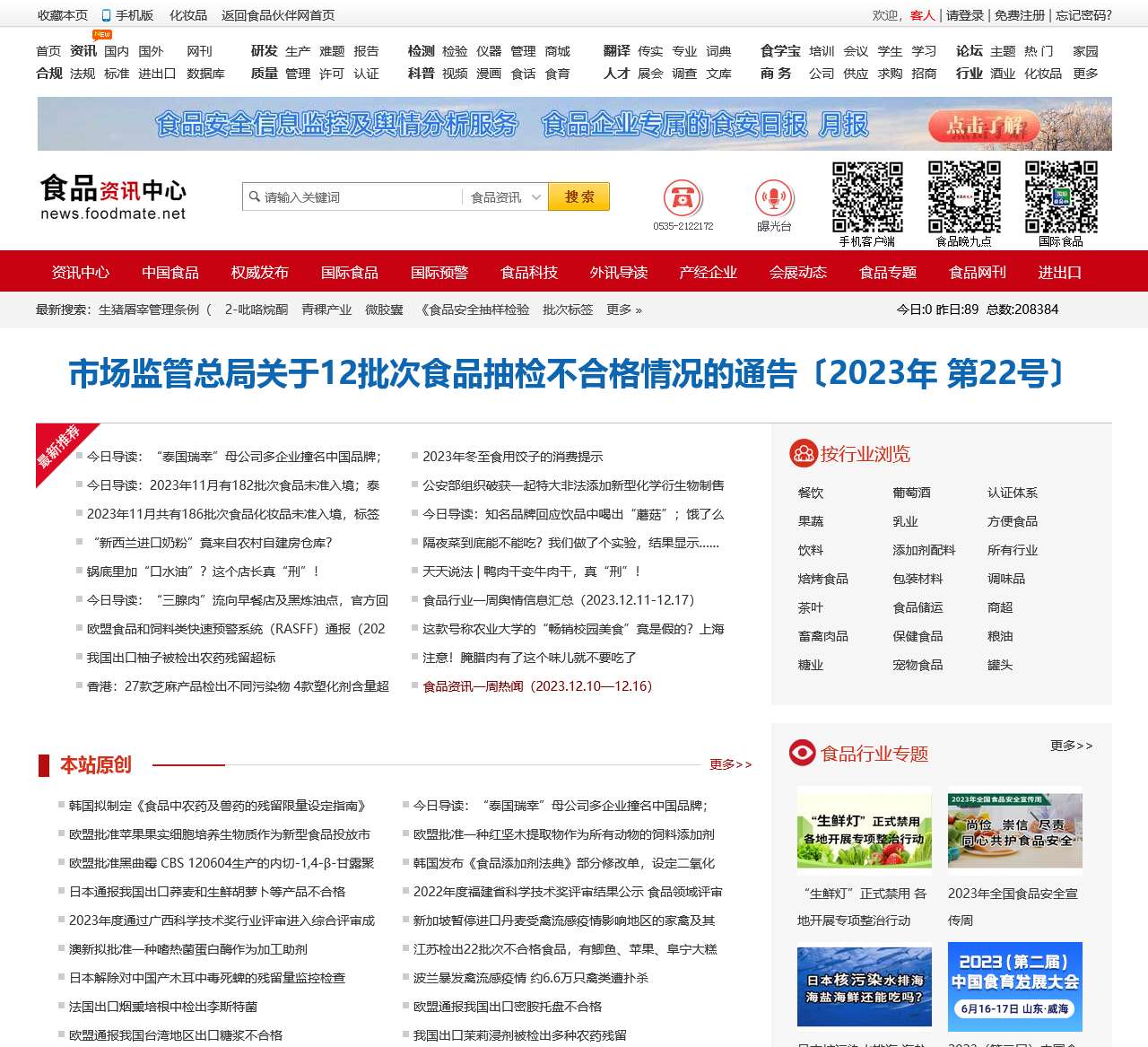Open the 乳业 industry category
Viewport: 1148px width, 1047px height.
pyautogui.click(x=906, y=521)
